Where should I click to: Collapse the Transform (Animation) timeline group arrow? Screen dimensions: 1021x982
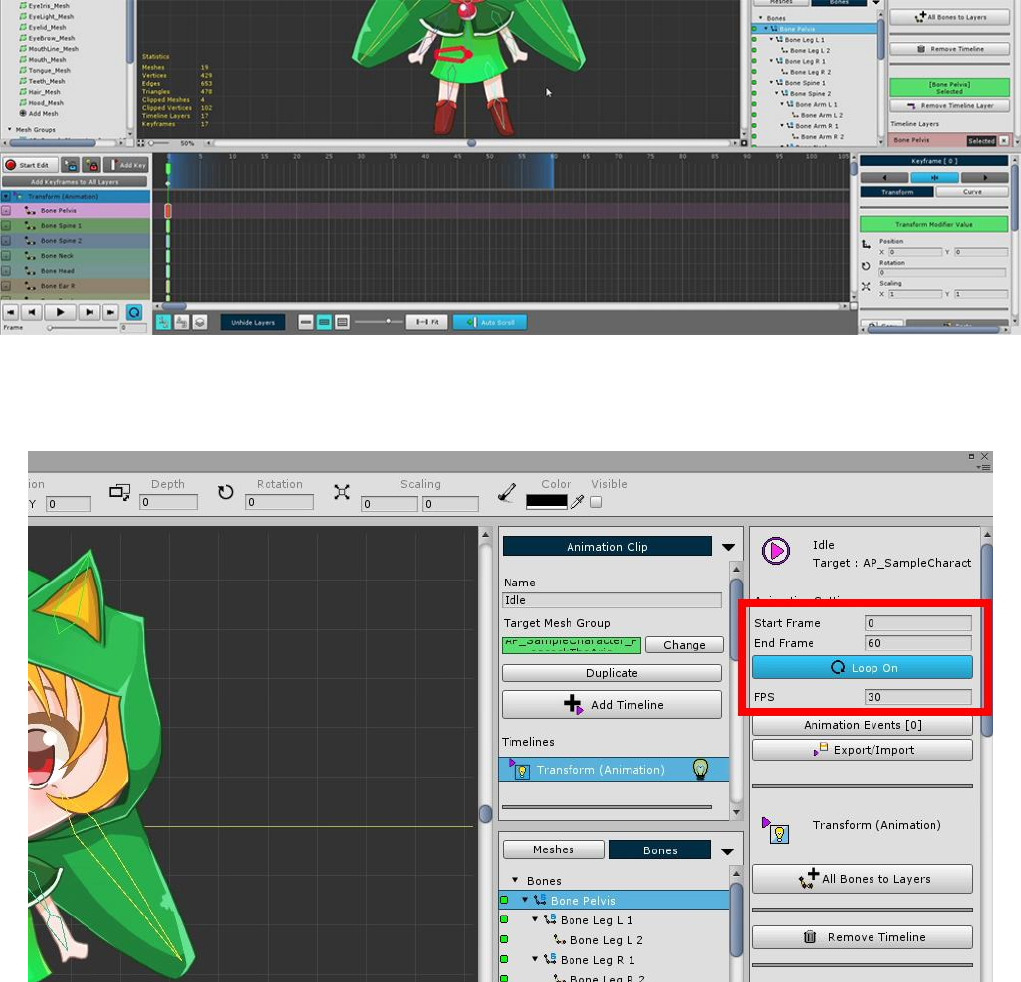[7, 196]
